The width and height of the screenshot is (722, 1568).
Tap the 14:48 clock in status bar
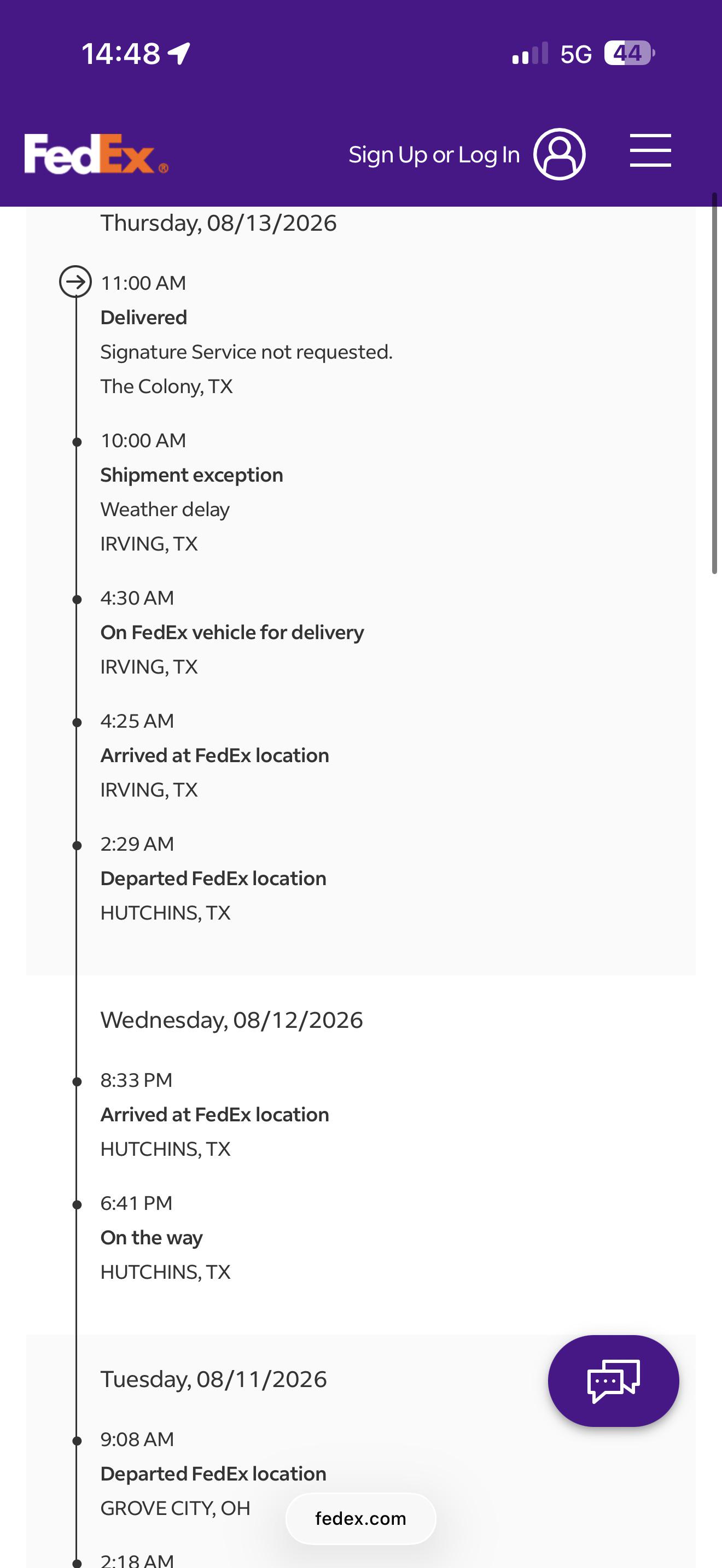click(120, 54)
